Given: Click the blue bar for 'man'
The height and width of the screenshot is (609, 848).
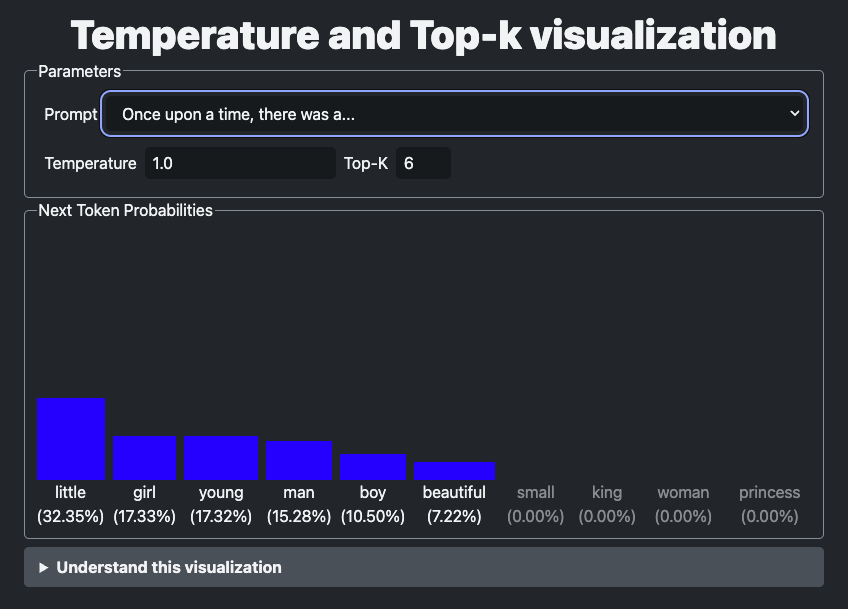Looking at the screenshot, I should pyautogui.click(x=298, y=461).
